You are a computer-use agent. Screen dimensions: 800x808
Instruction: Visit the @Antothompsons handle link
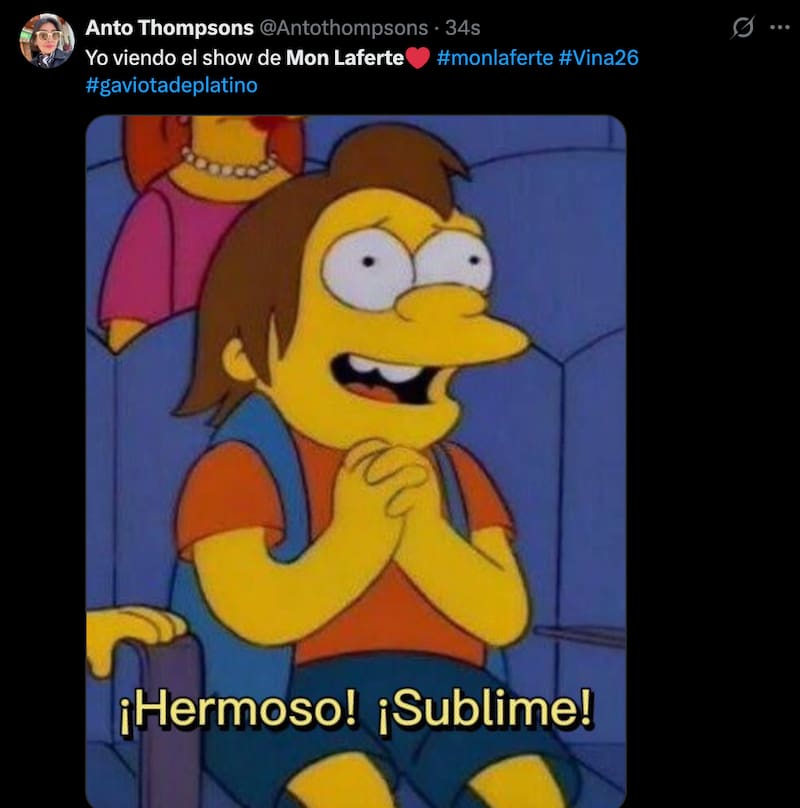(x=343, y=28)
